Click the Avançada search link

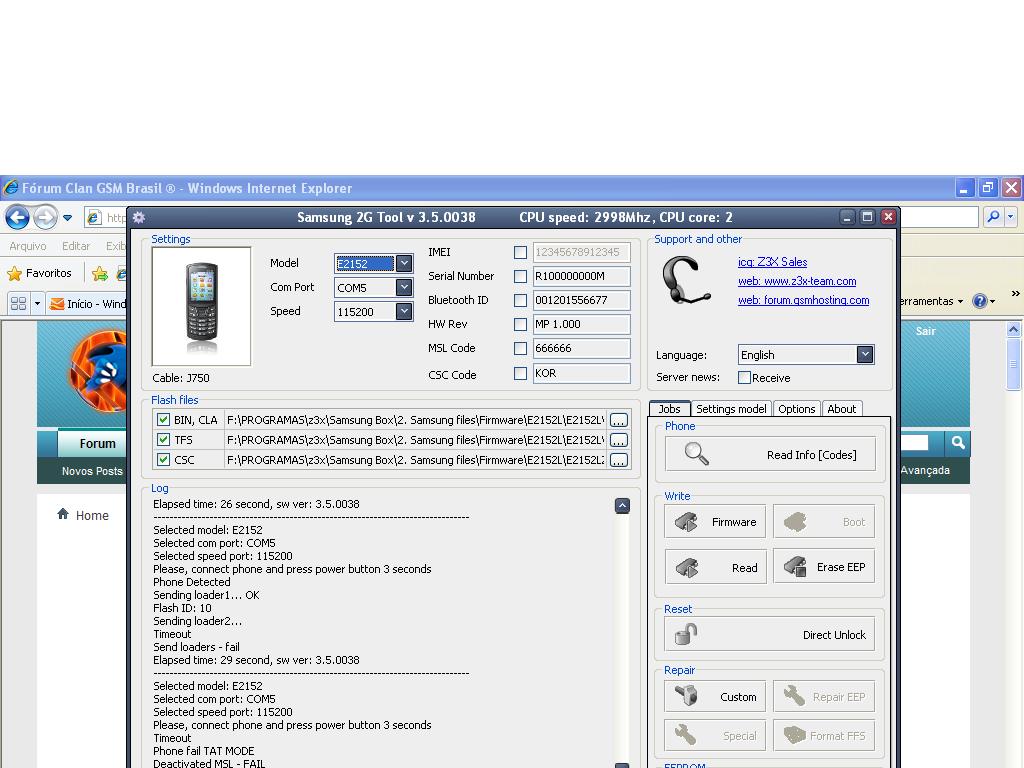point(925,470)
